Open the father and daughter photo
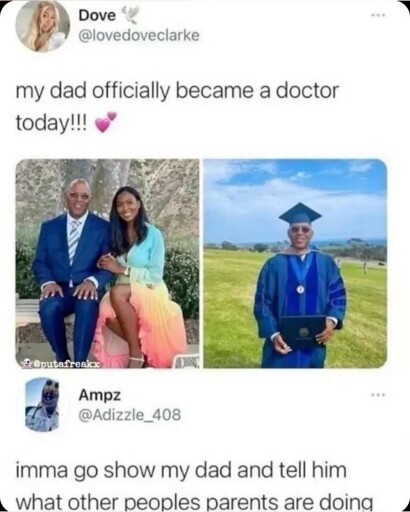Screen dimensions: 410x512 coord(107,264)
